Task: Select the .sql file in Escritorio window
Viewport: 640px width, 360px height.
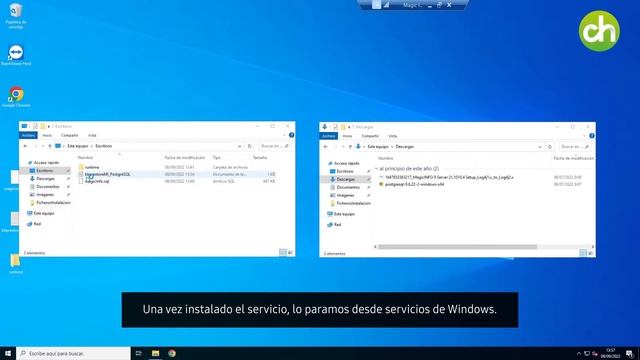Action: (97, 181)
